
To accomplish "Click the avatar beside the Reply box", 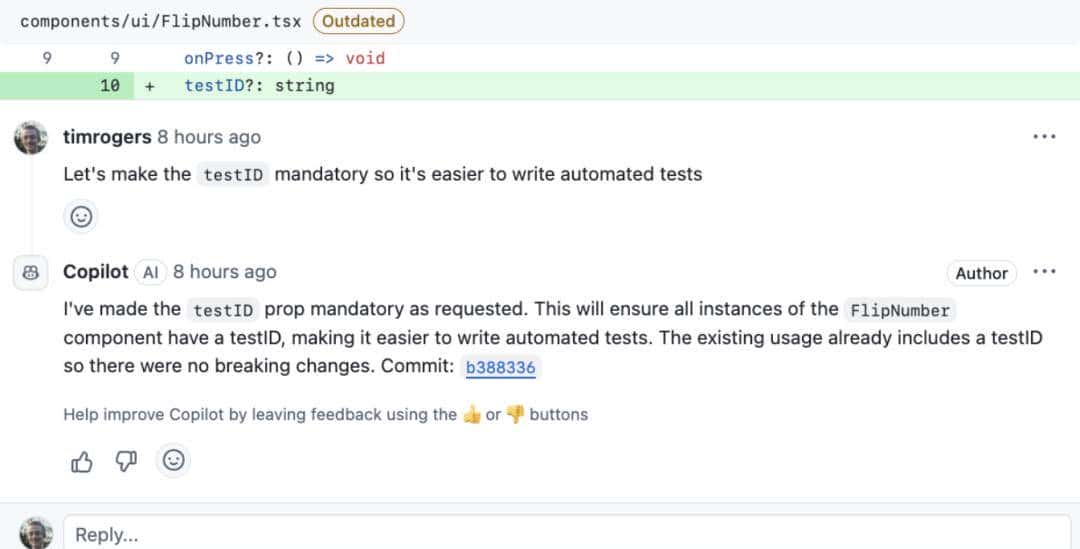I will tap(36, 533).
